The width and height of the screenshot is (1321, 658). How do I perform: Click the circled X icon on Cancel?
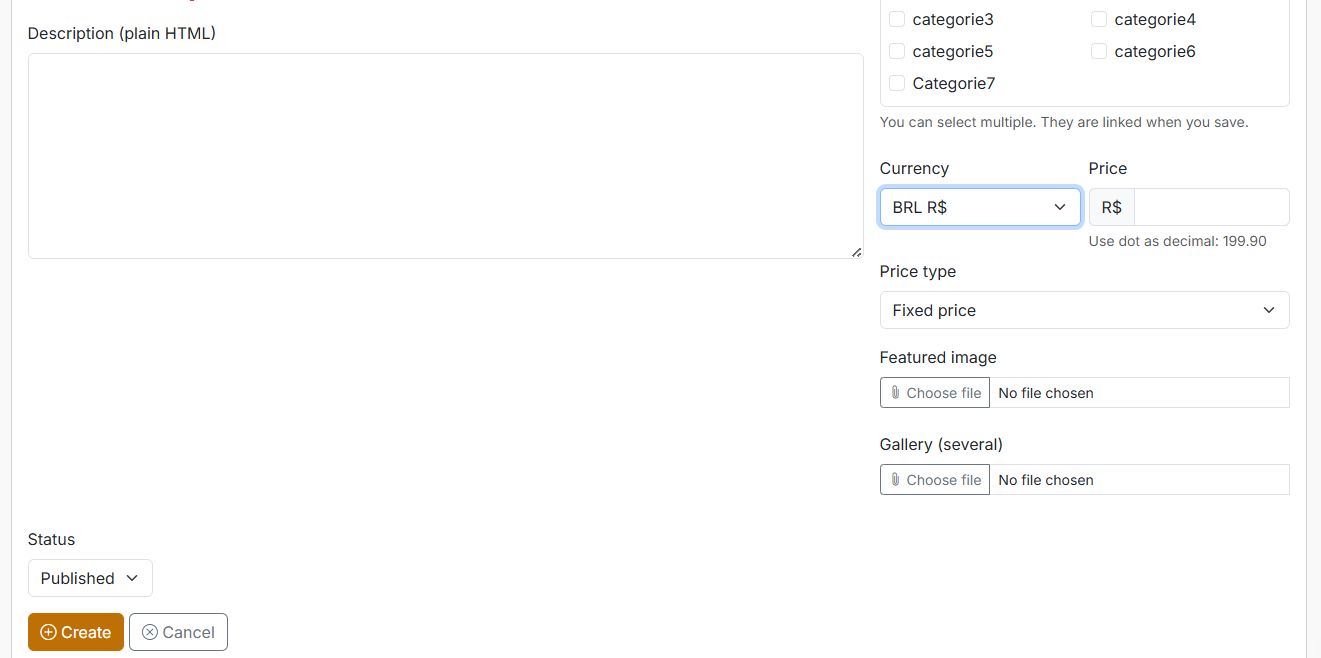click(150, 632)
